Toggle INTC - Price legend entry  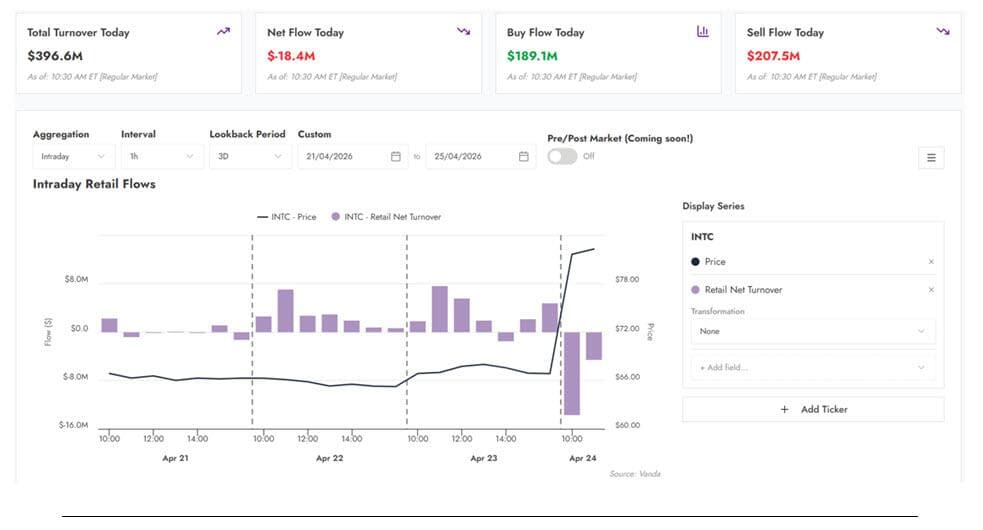pyautogui.click(x=286, y=217)
